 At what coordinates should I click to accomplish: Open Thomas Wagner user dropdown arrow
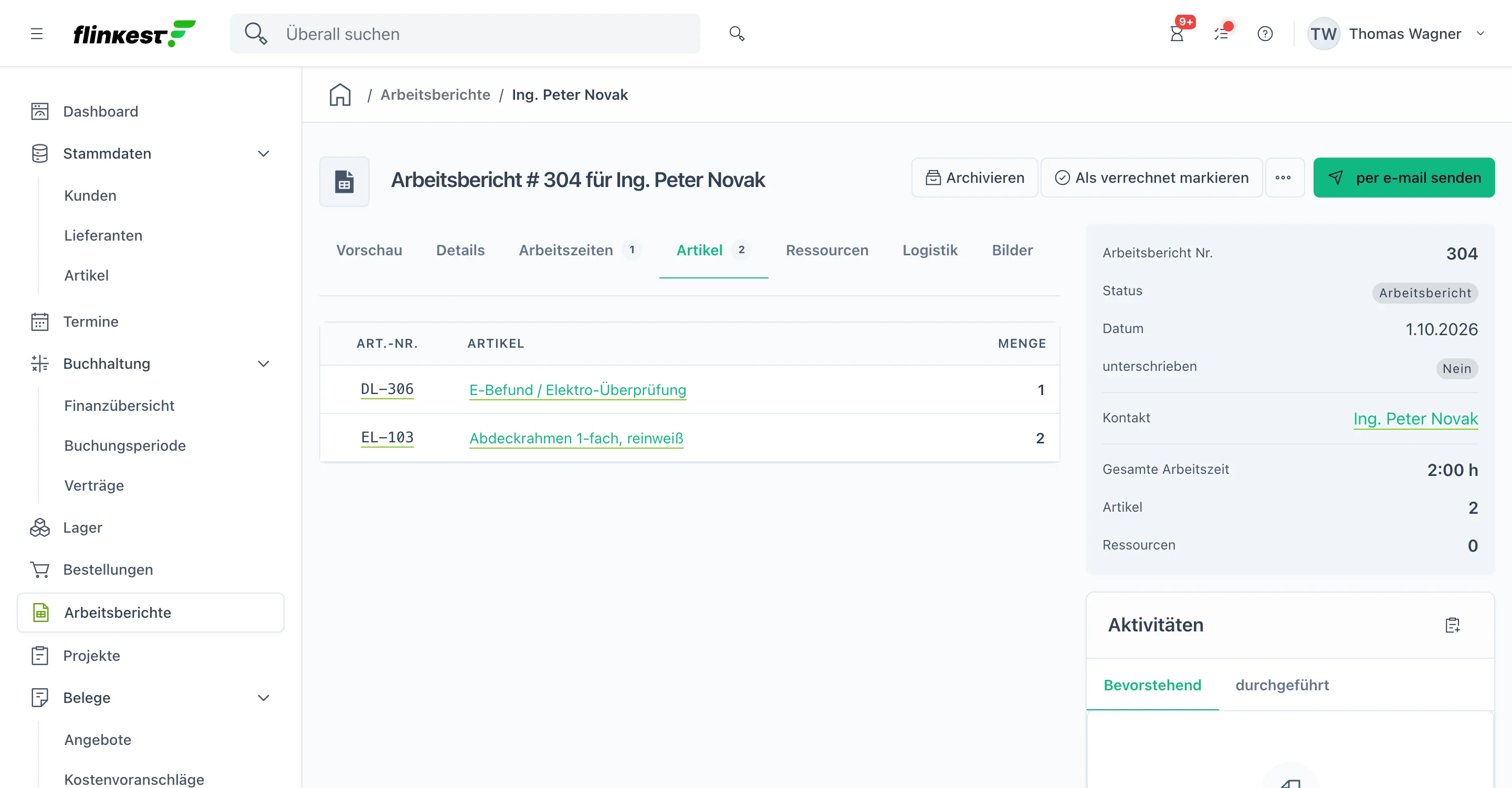pyautogui.click(x=1480, y=34)
